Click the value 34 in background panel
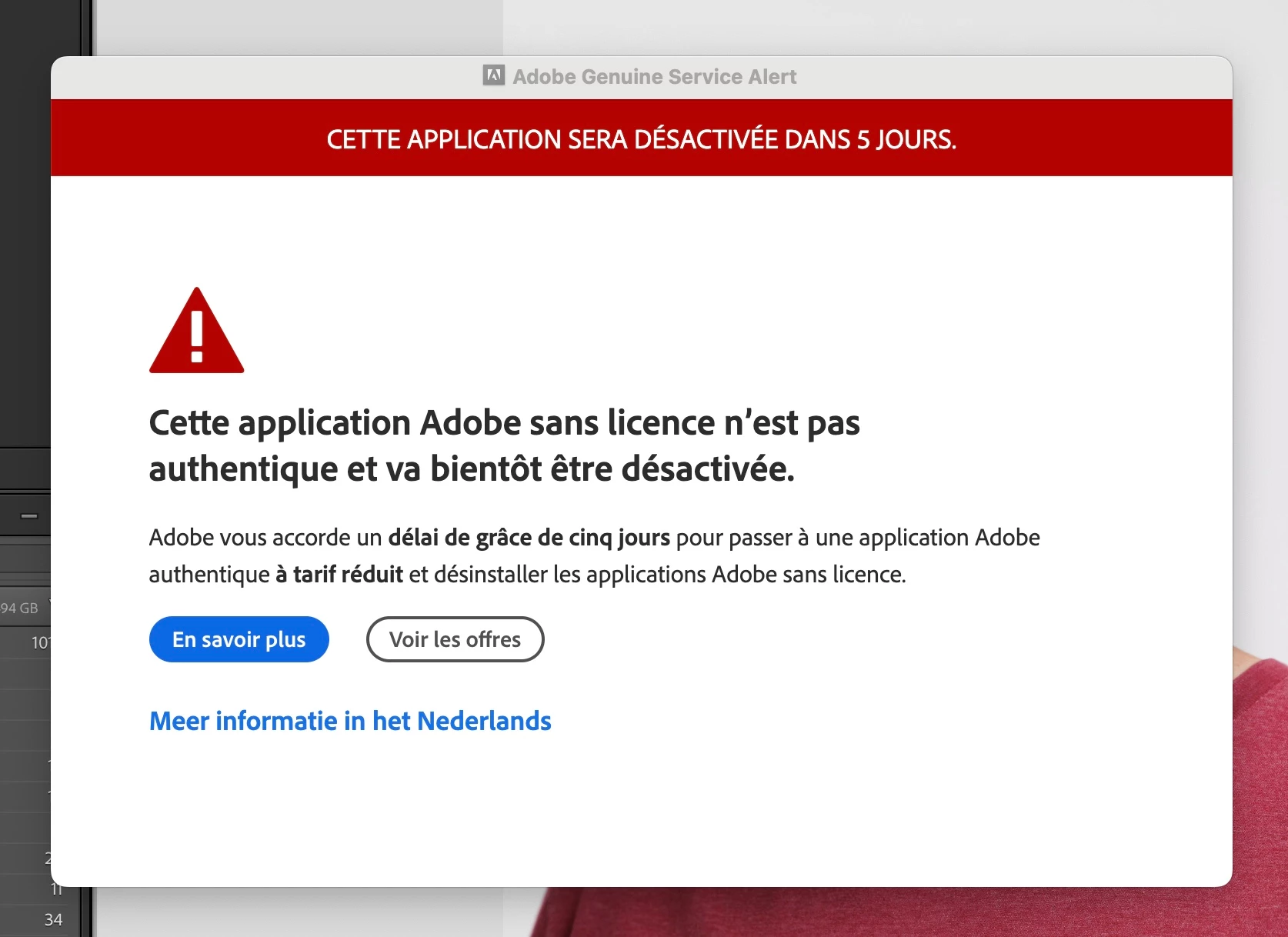1288x937 pixels. pyautogui.click(x=53, y=919)
